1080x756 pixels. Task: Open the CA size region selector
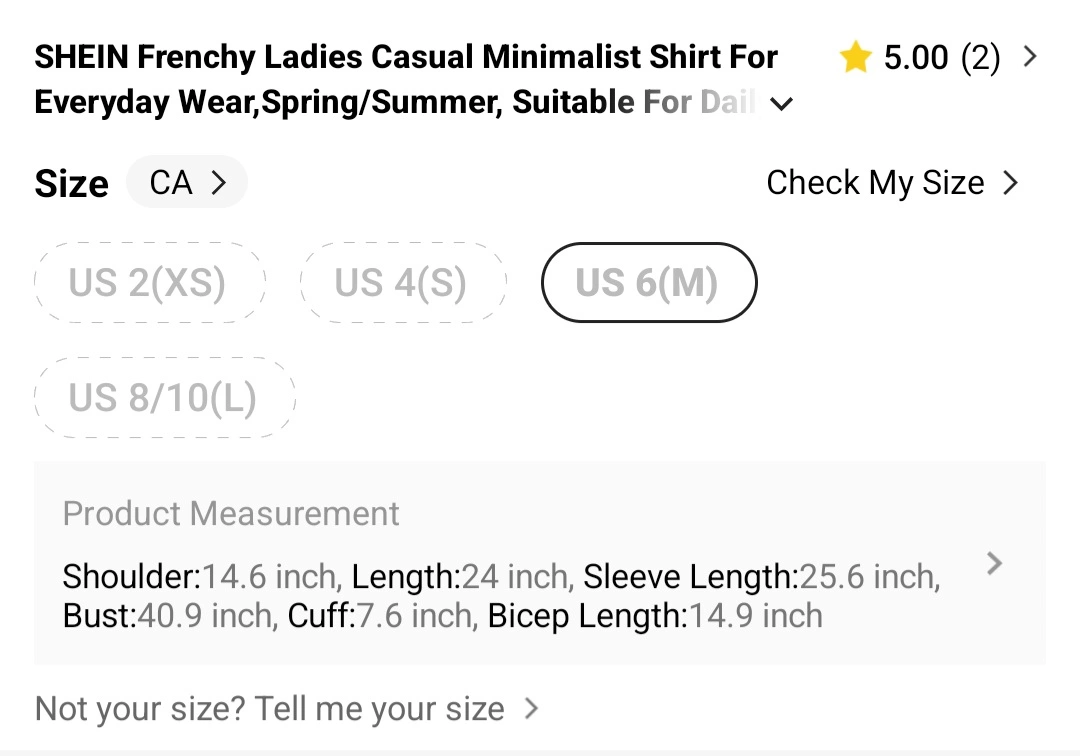coord(187,182)
